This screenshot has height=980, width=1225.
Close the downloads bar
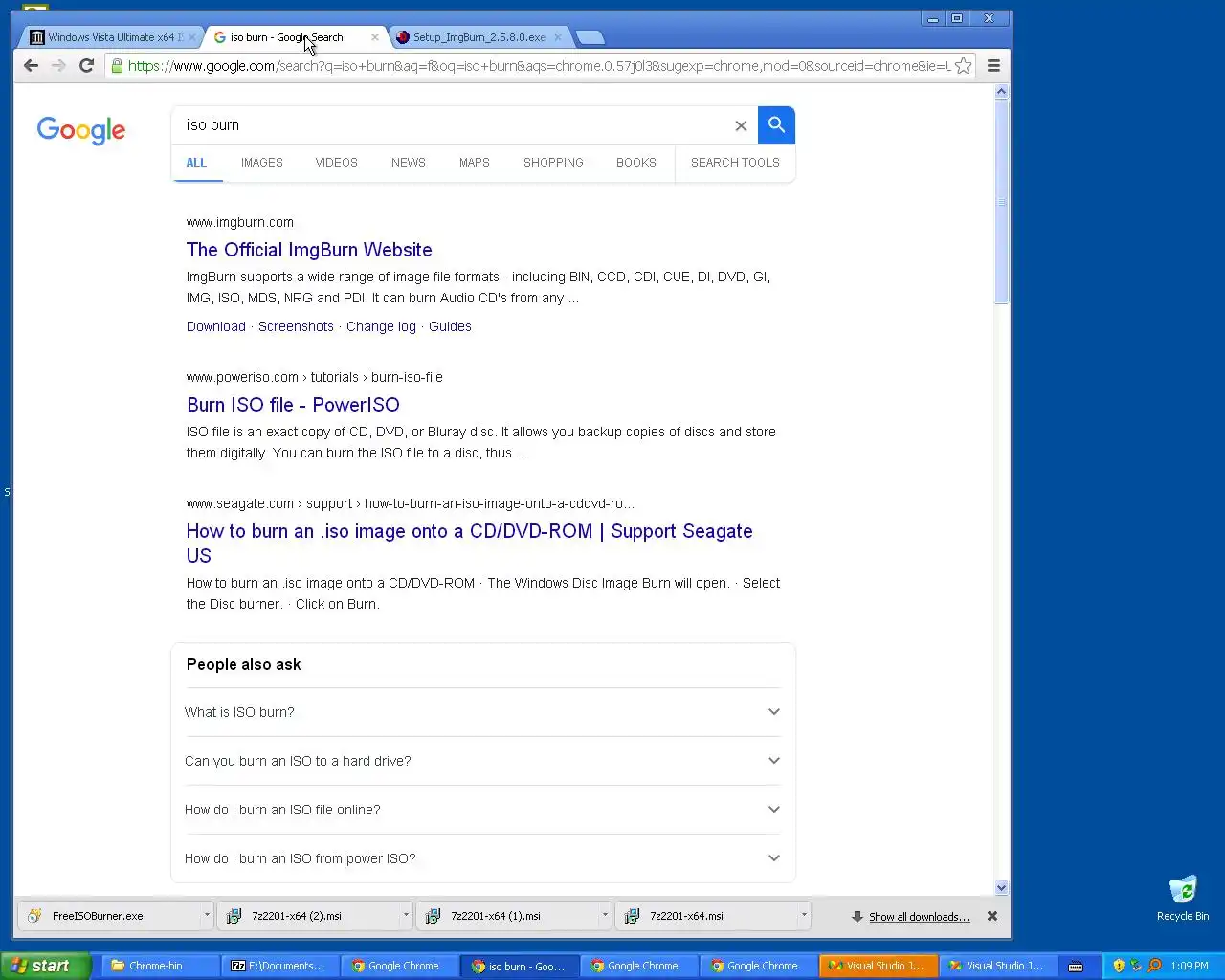coord(992,916)
